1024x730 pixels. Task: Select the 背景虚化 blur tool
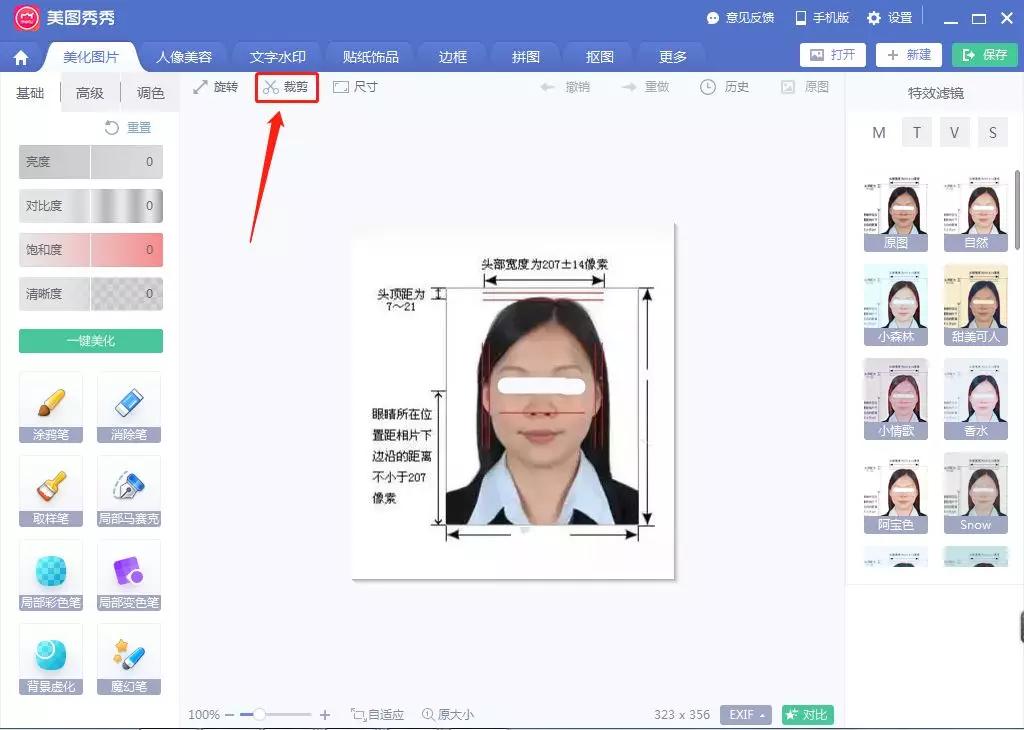click(x=51, y=659)
